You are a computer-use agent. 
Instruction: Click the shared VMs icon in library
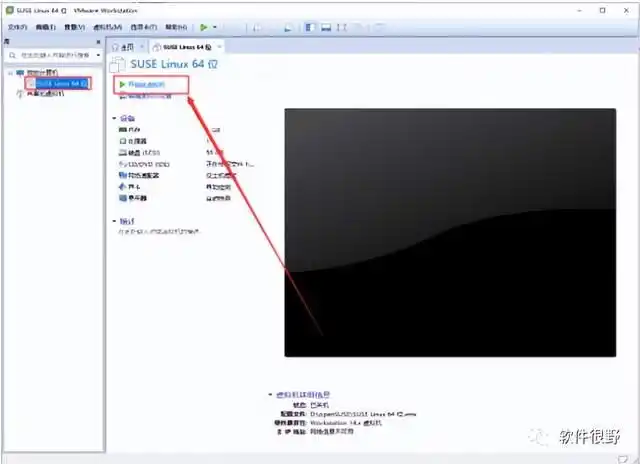point(20,94)
